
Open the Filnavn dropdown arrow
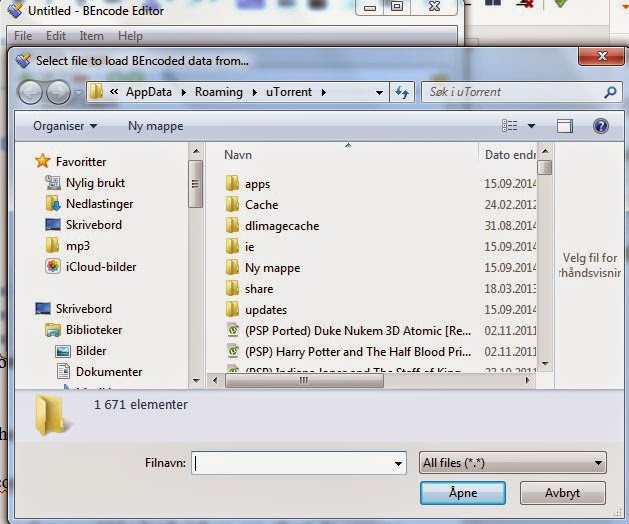point(398,463)
